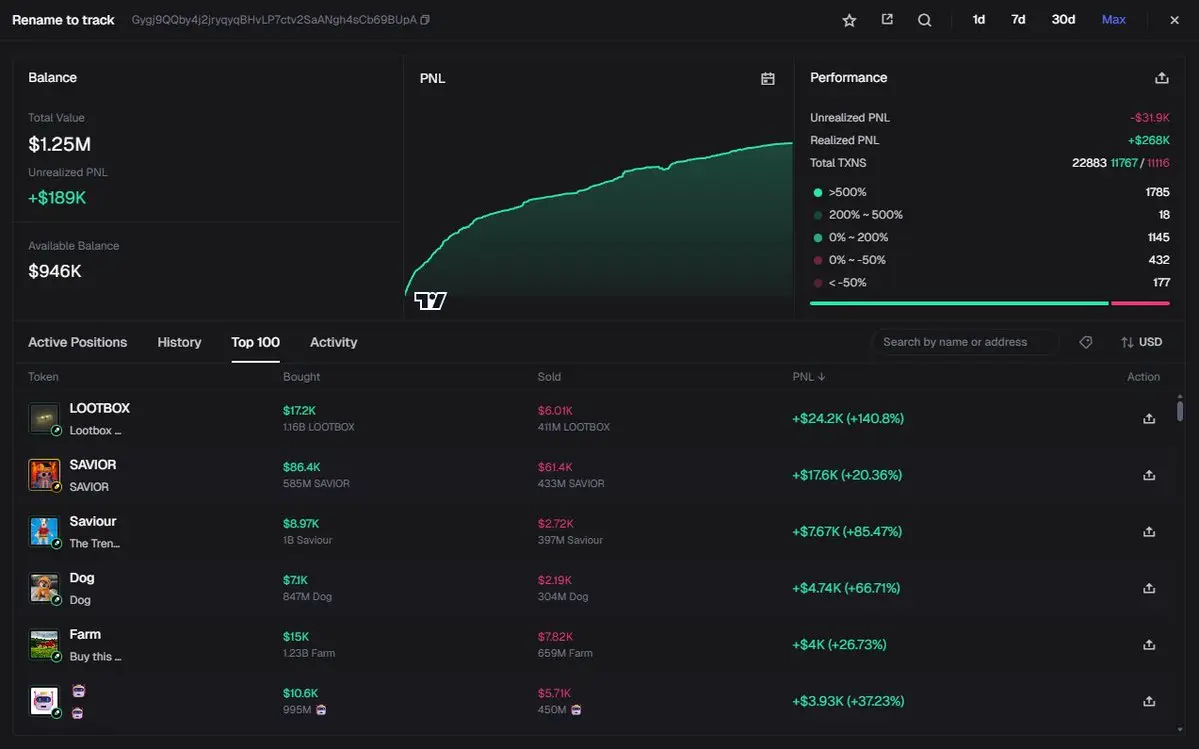The width and height of the screenshot is (1199, 749).
Task: Select the 1d time range
Action: (979, 20)
